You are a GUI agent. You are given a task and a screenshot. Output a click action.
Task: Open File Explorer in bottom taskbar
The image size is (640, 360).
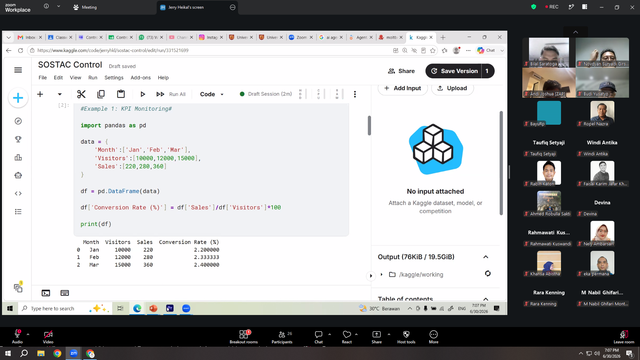click(40, 353)
